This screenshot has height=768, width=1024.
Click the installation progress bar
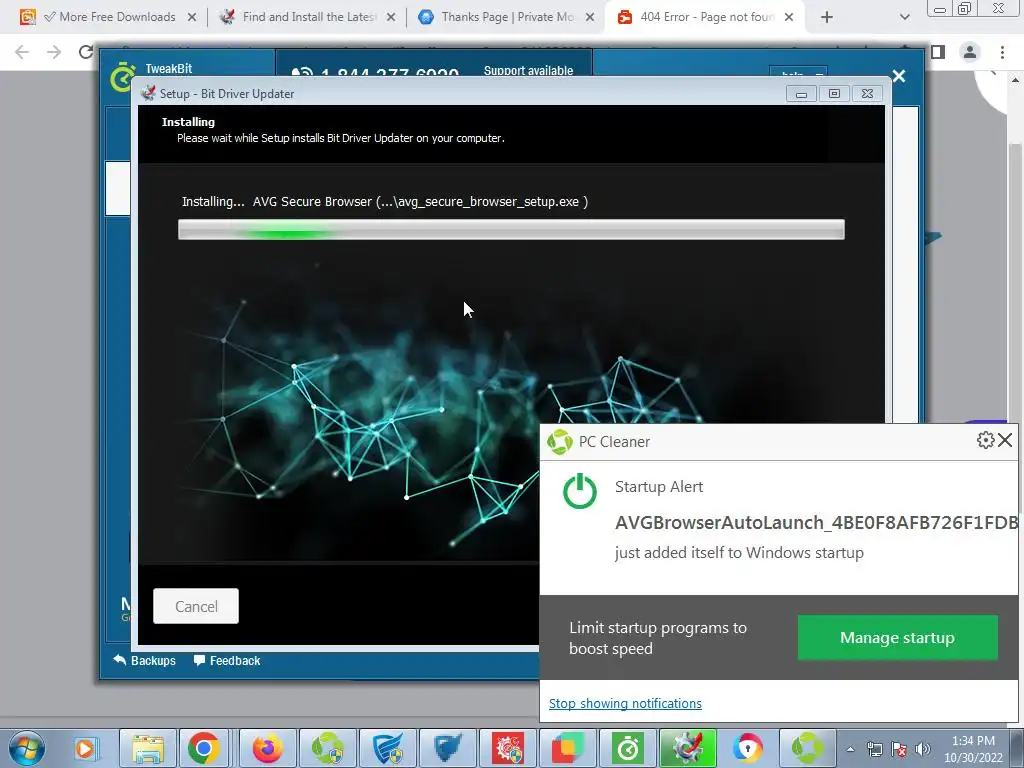pos(511,229)
